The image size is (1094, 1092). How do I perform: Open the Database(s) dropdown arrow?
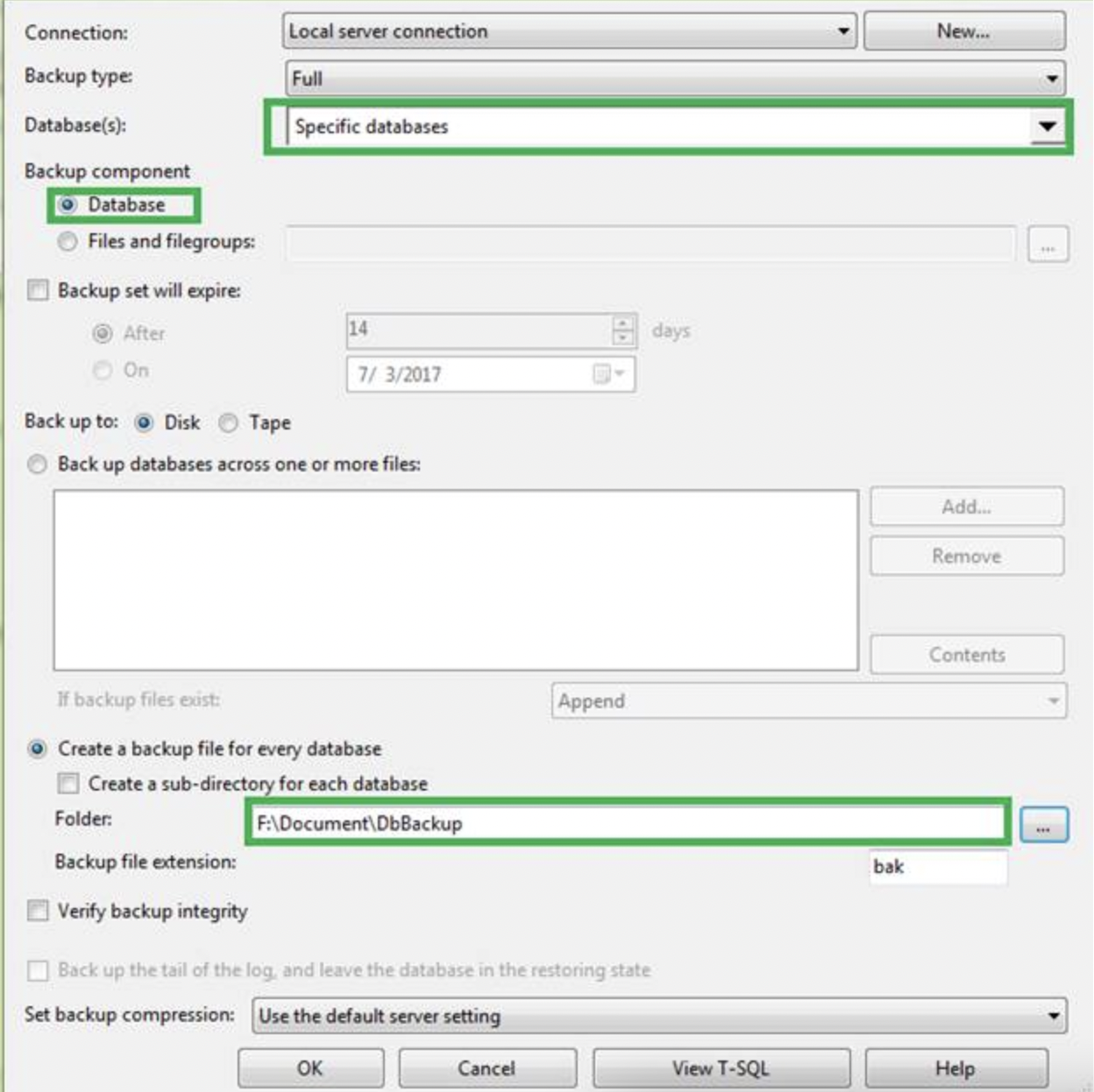click(1047, 126)
